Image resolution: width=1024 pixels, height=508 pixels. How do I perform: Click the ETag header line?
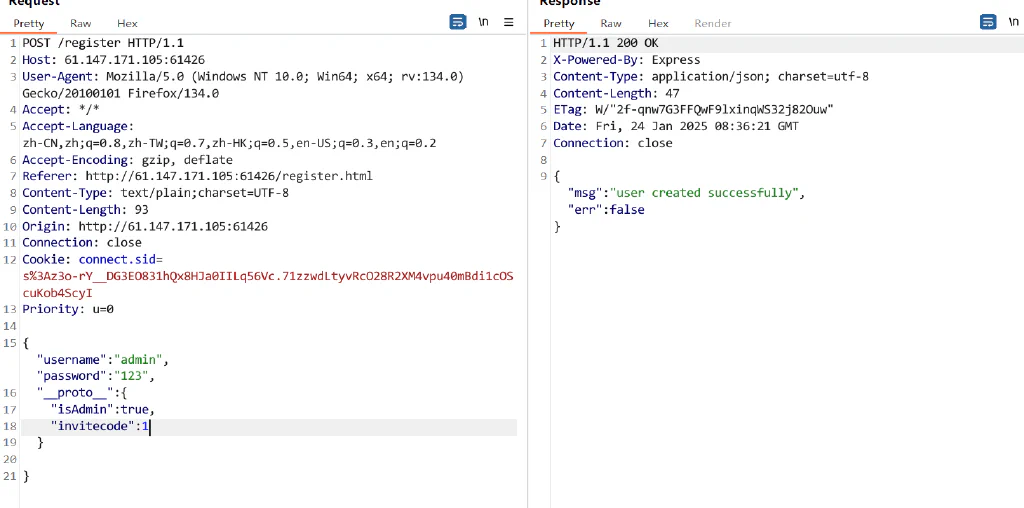(x=694, y=110)
